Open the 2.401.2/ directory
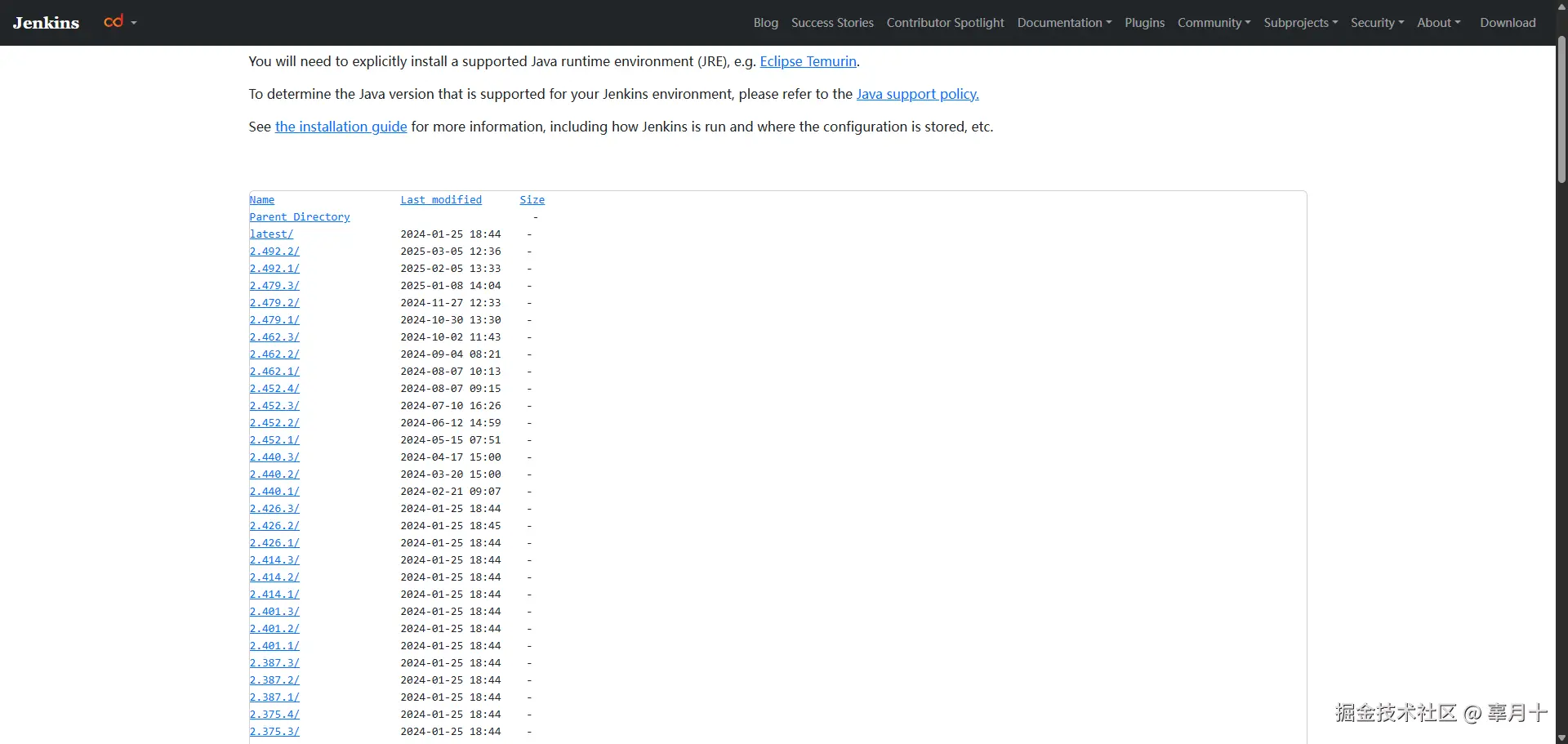 point(274,629)
